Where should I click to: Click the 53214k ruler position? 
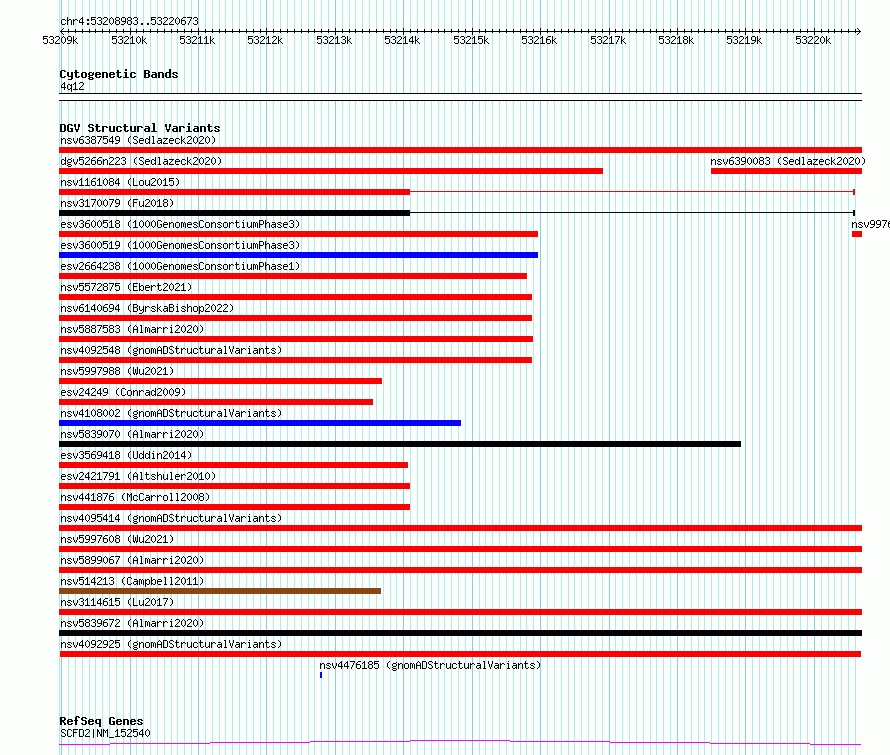coord(402,40)
